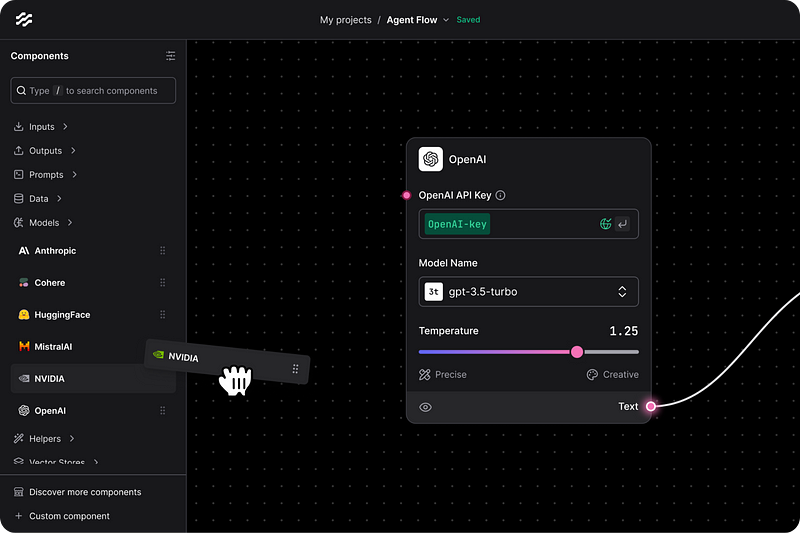Click the drag handle next to Anthropic

tap(163, 251)
